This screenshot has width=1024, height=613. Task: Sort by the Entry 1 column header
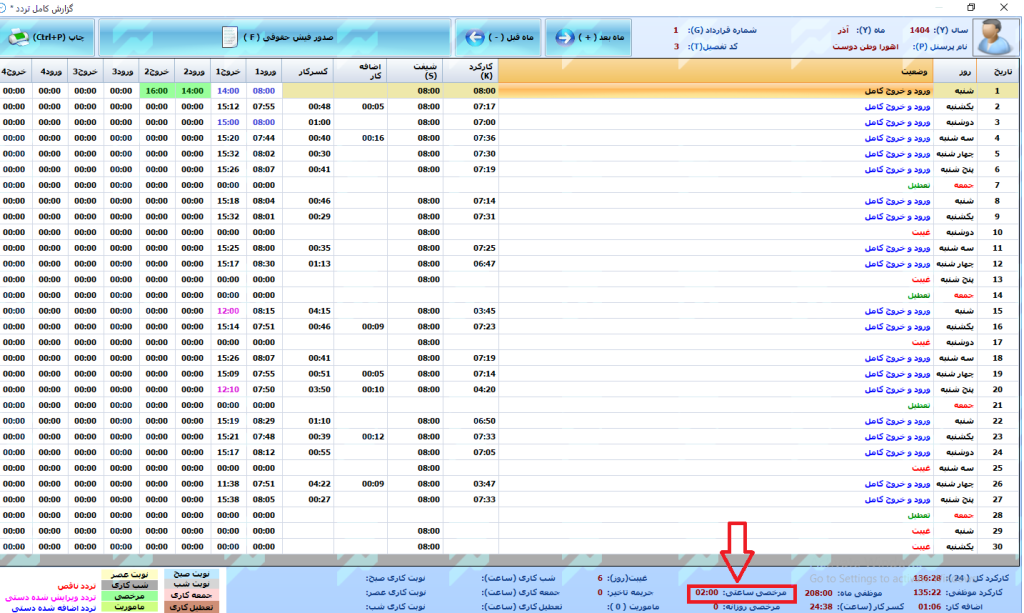coord(264,72)
